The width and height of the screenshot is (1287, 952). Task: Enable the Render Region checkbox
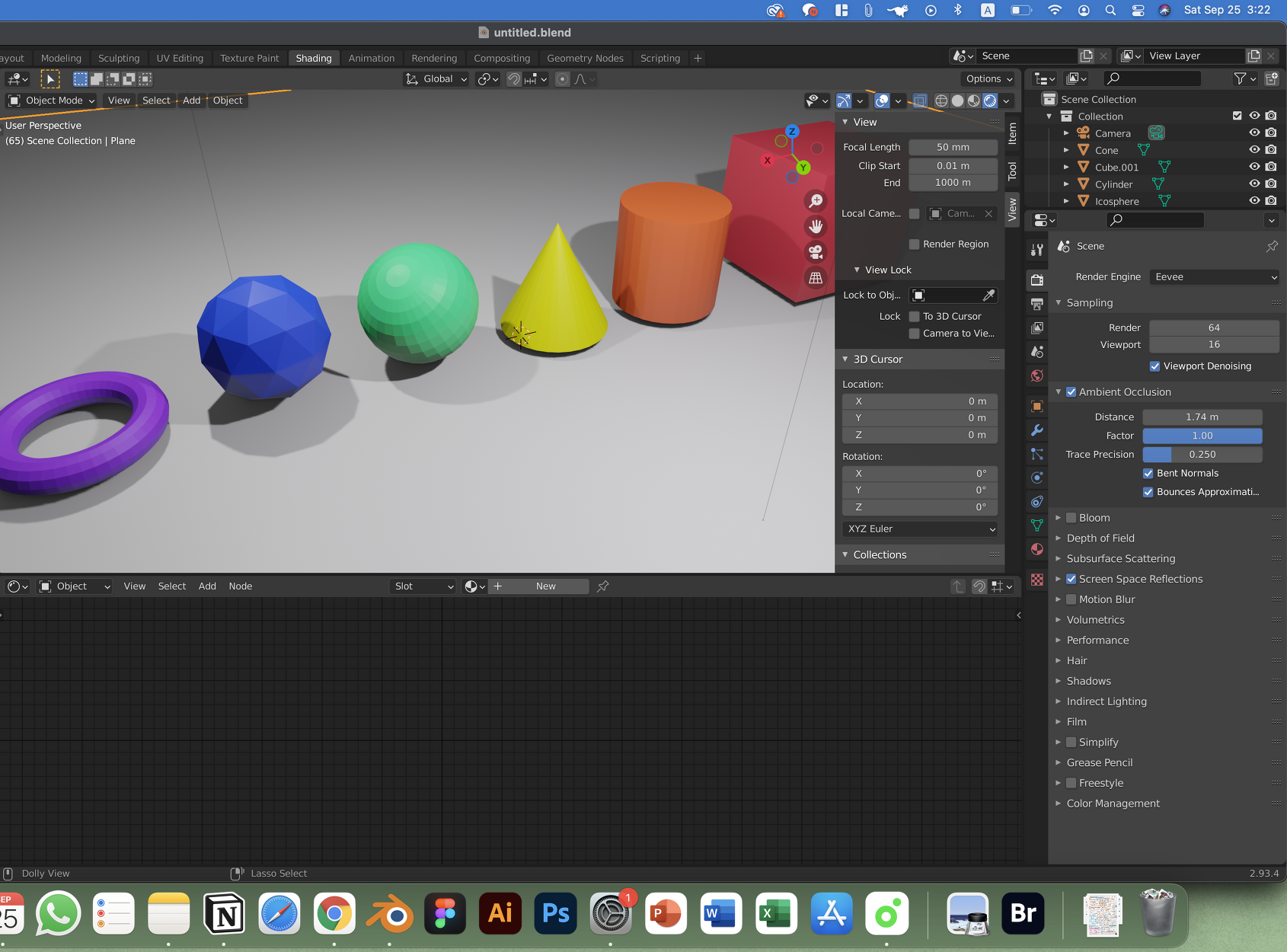pos(914,244)
